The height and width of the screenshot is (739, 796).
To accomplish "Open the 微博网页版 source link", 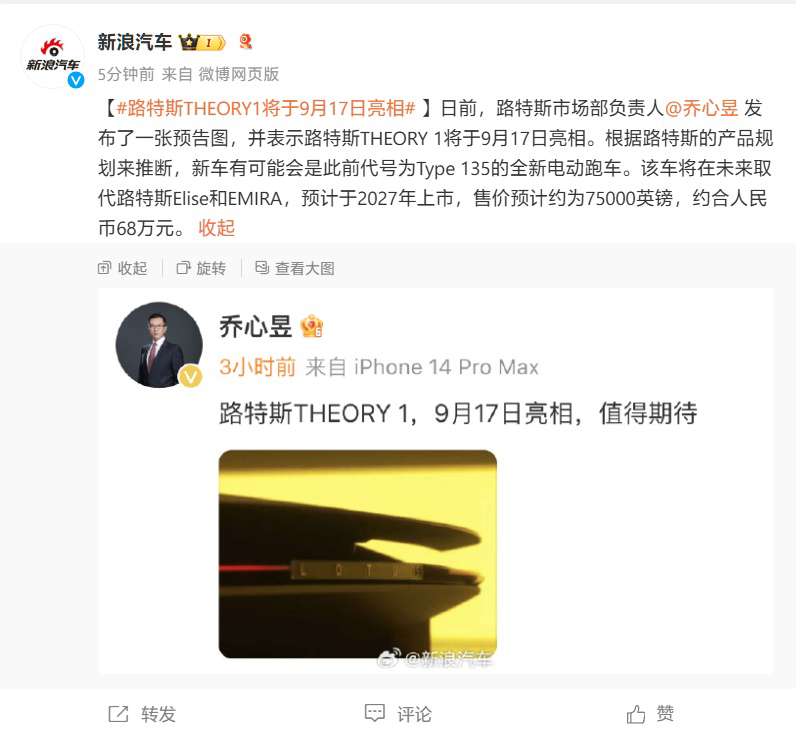I will (x=239, y=74).
